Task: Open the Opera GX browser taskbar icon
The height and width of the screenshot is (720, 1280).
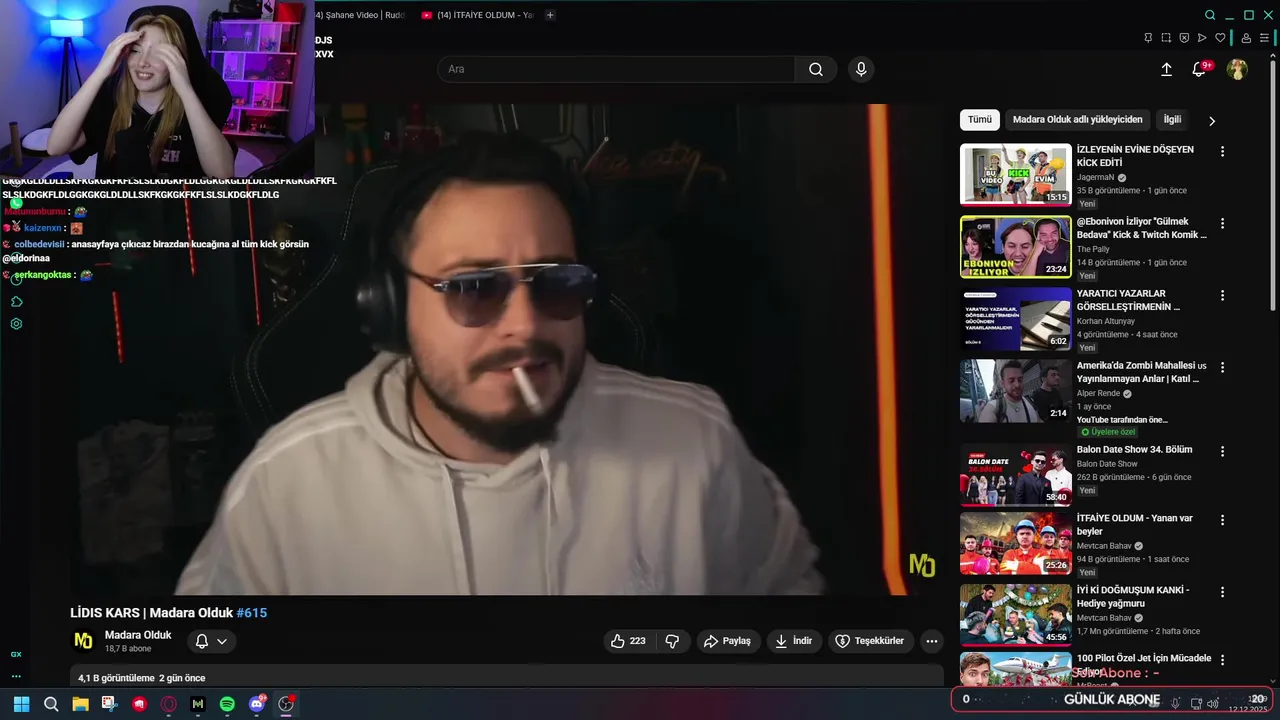Action: (168, 704)
